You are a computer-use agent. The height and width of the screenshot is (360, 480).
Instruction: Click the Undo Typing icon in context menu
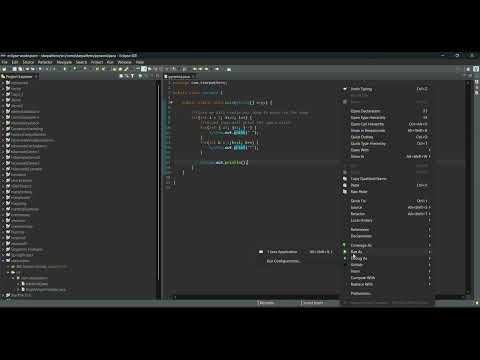[x=345, y=89]
